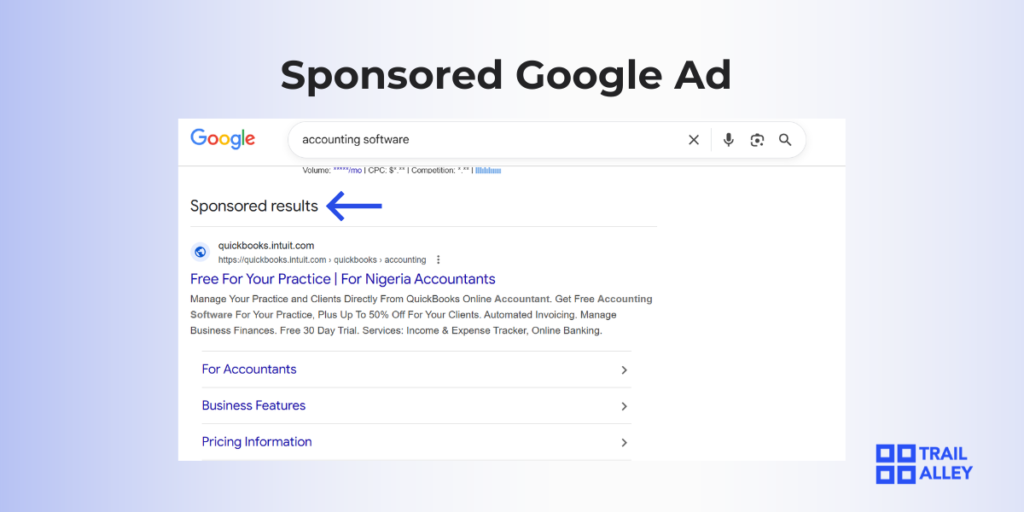Click the QuickBooks globe favicon
This screenshot has height=512, width=1024.
[x=200, y=252]
